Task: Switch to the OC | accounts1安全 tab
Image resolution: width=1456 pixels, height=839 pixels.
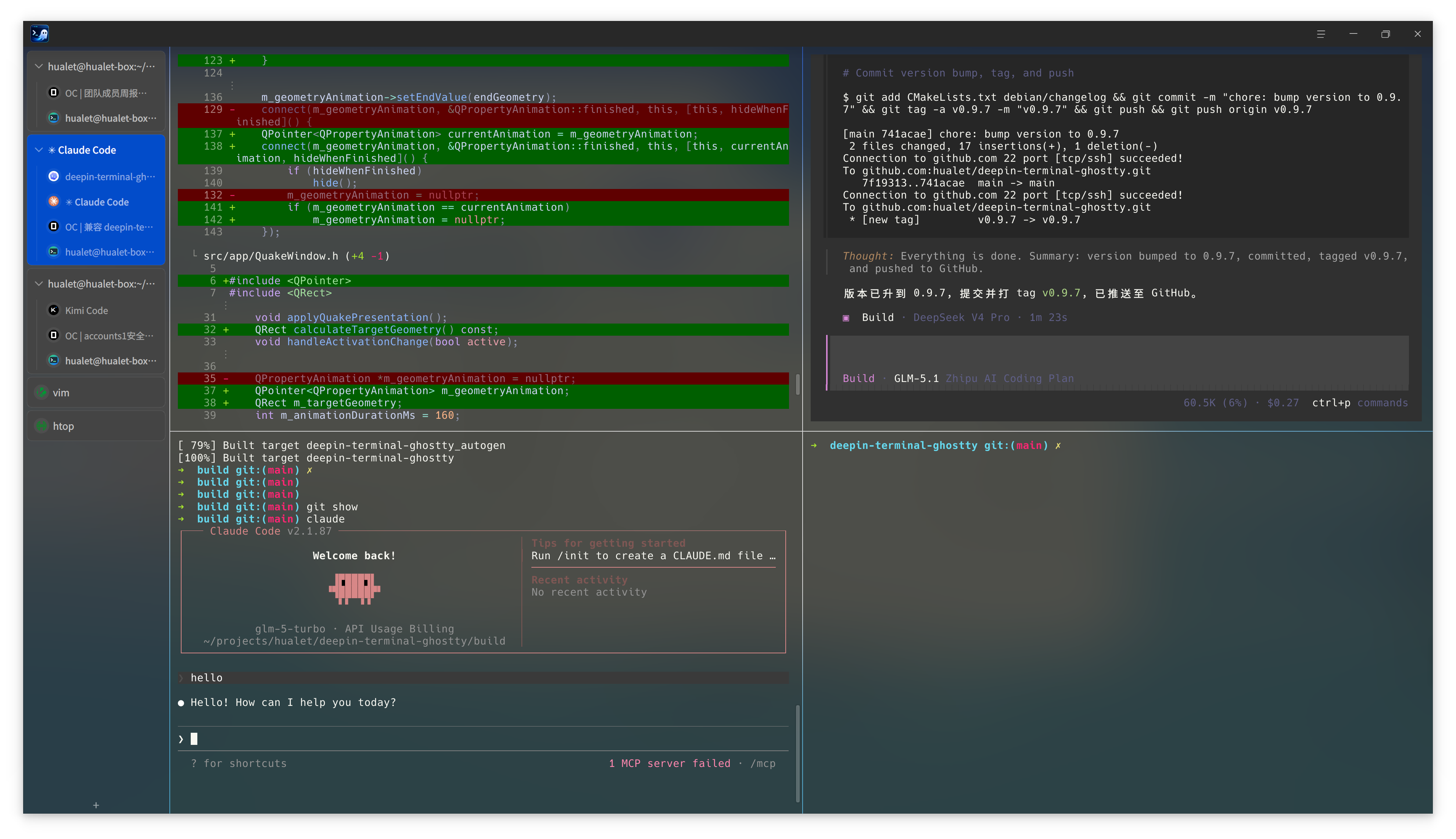Action: 101,335
